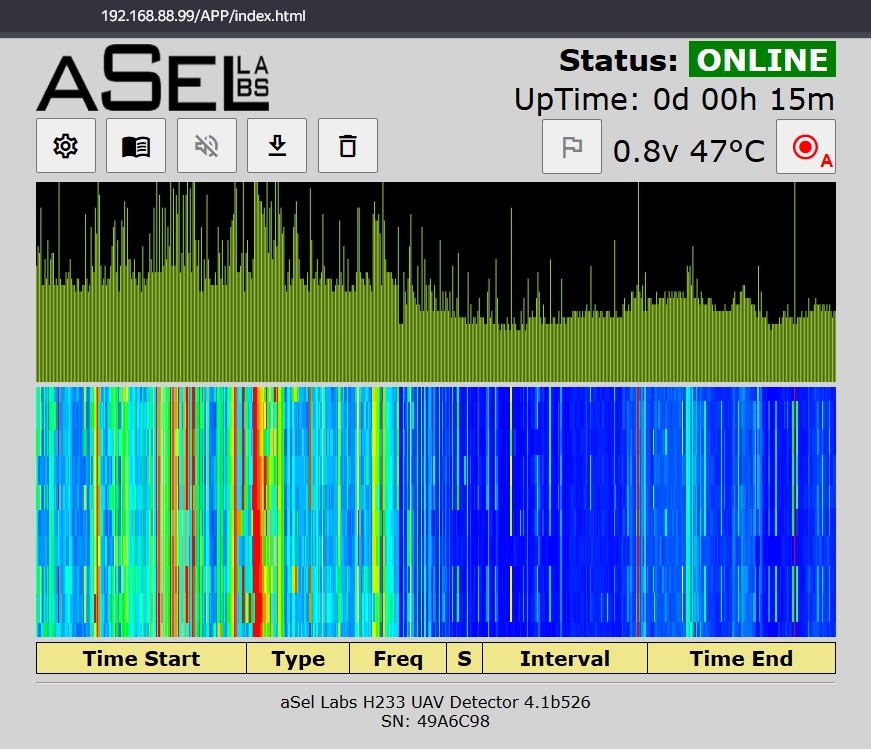This screenshot has width=871, height=749.
Task: Click the green spectrum graph
Action: coord(436,282)
